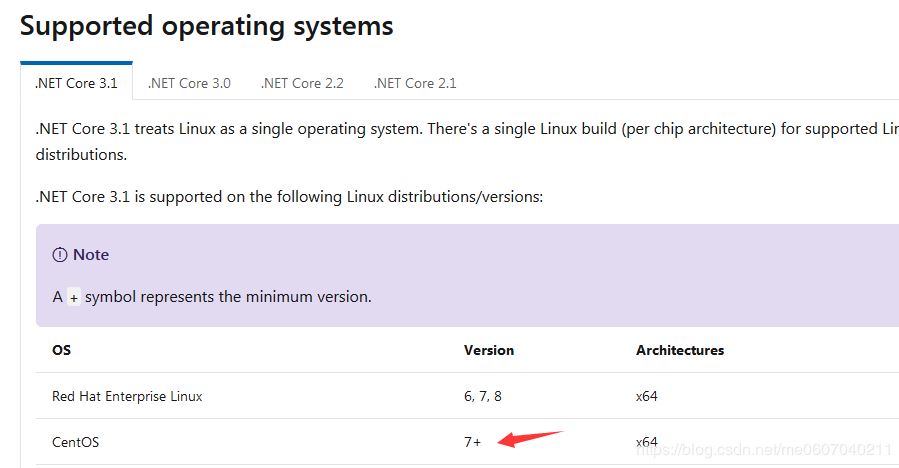Click the plus symbol code badge
The width and height of the screenshot is (899, 468).
pyautogui.click(x=74, y=298)
